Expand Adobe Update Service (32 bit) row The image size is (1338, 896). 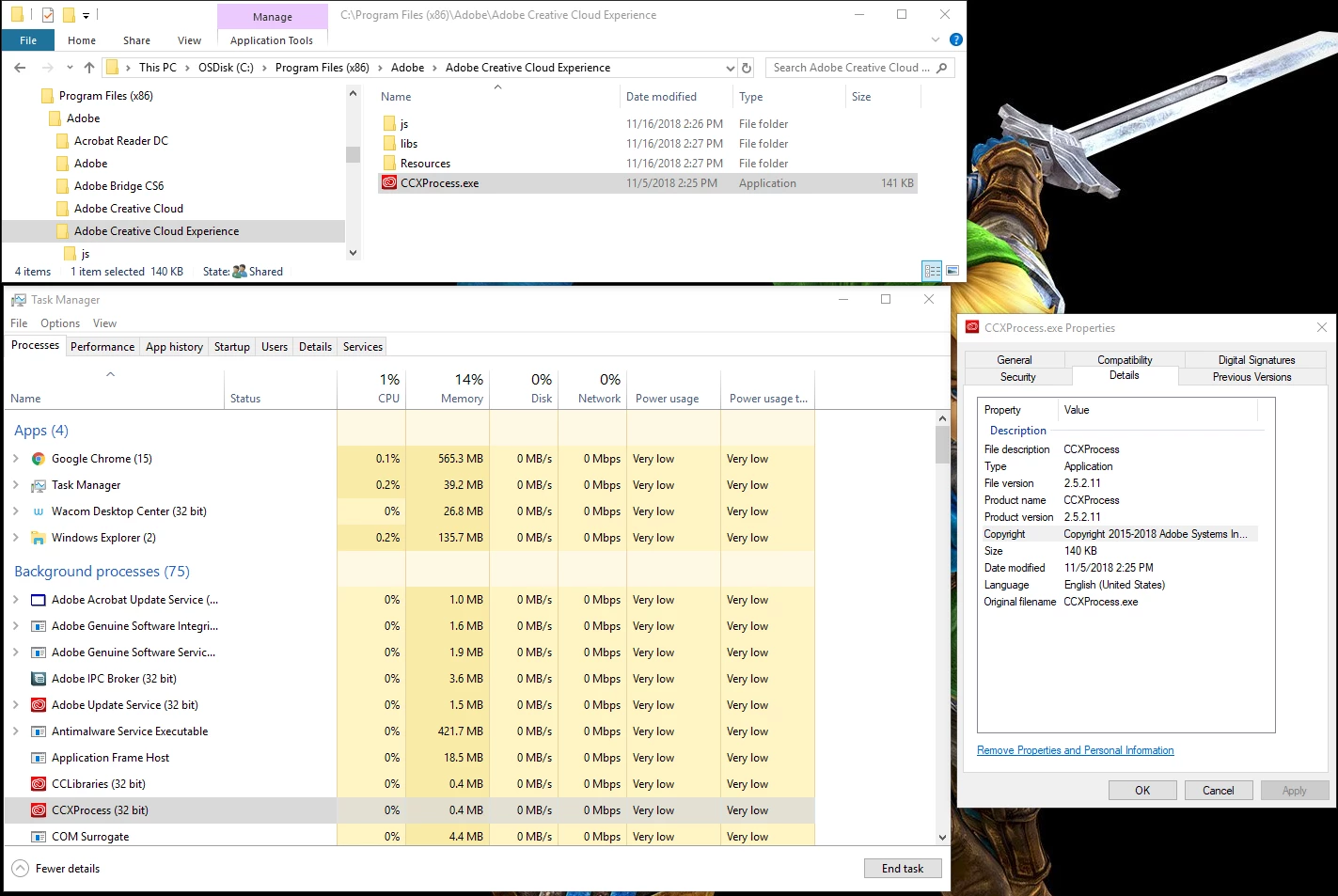pos(16,705)
